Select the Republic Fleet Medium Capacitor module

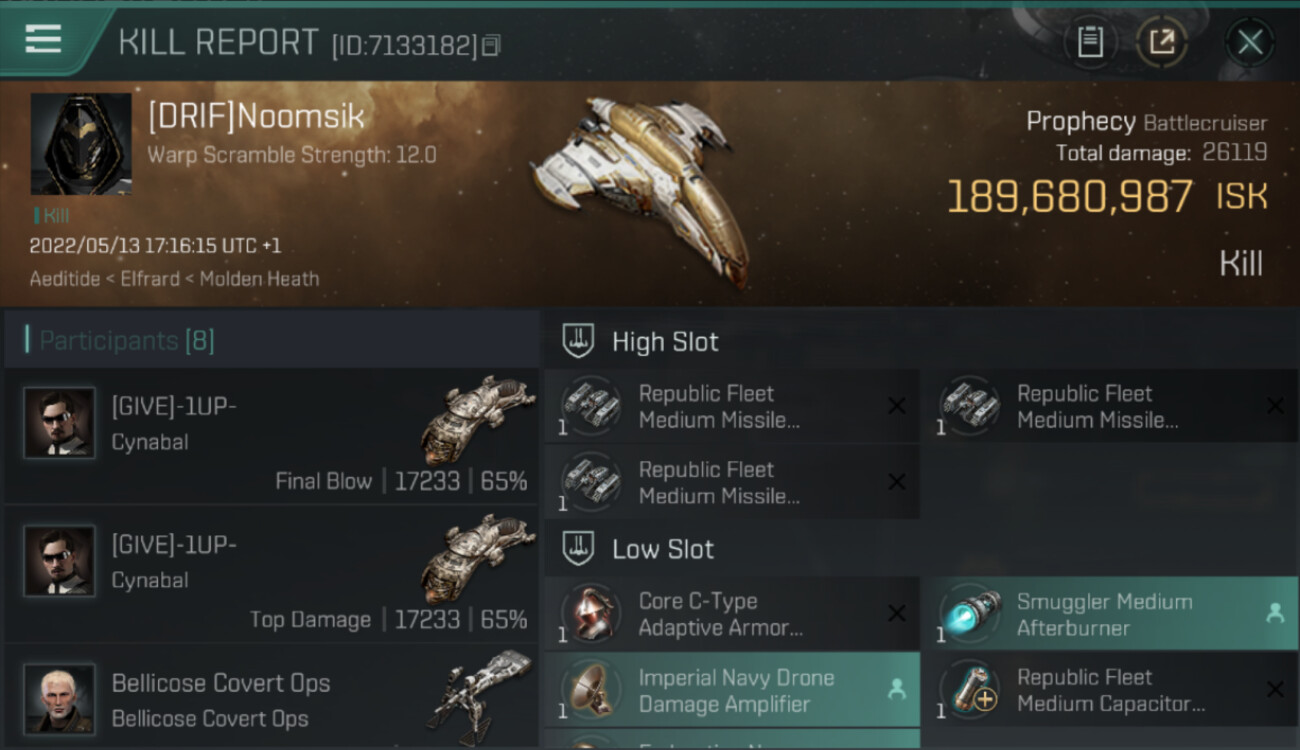[x=1109, y=690]
